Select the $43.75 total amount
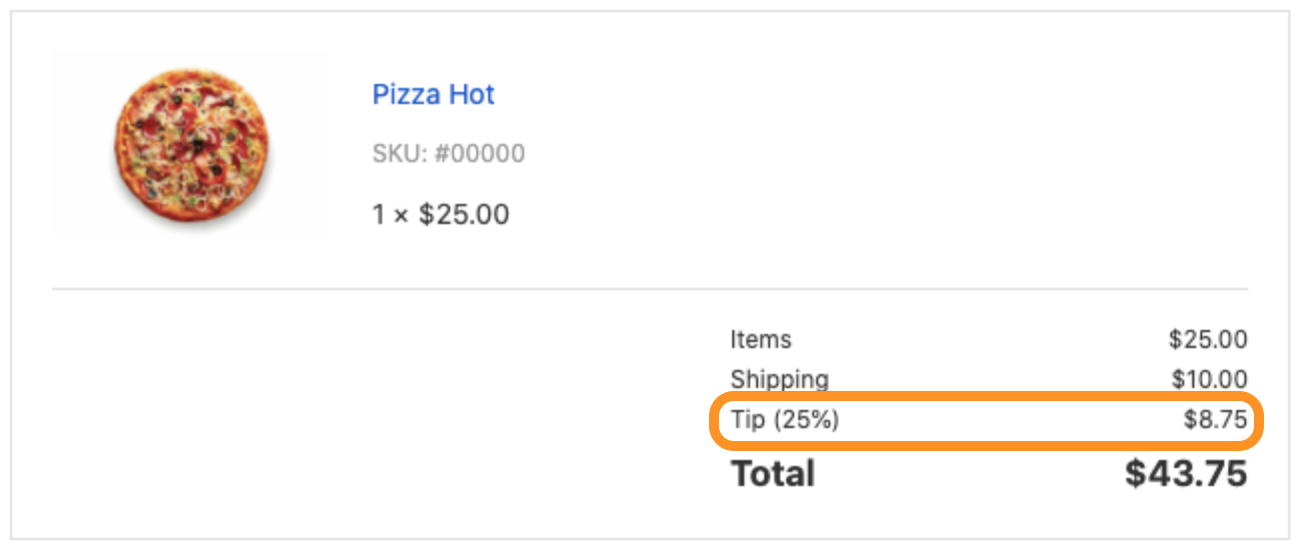Screen dimensions: 1300x548 coord(1186,473)
